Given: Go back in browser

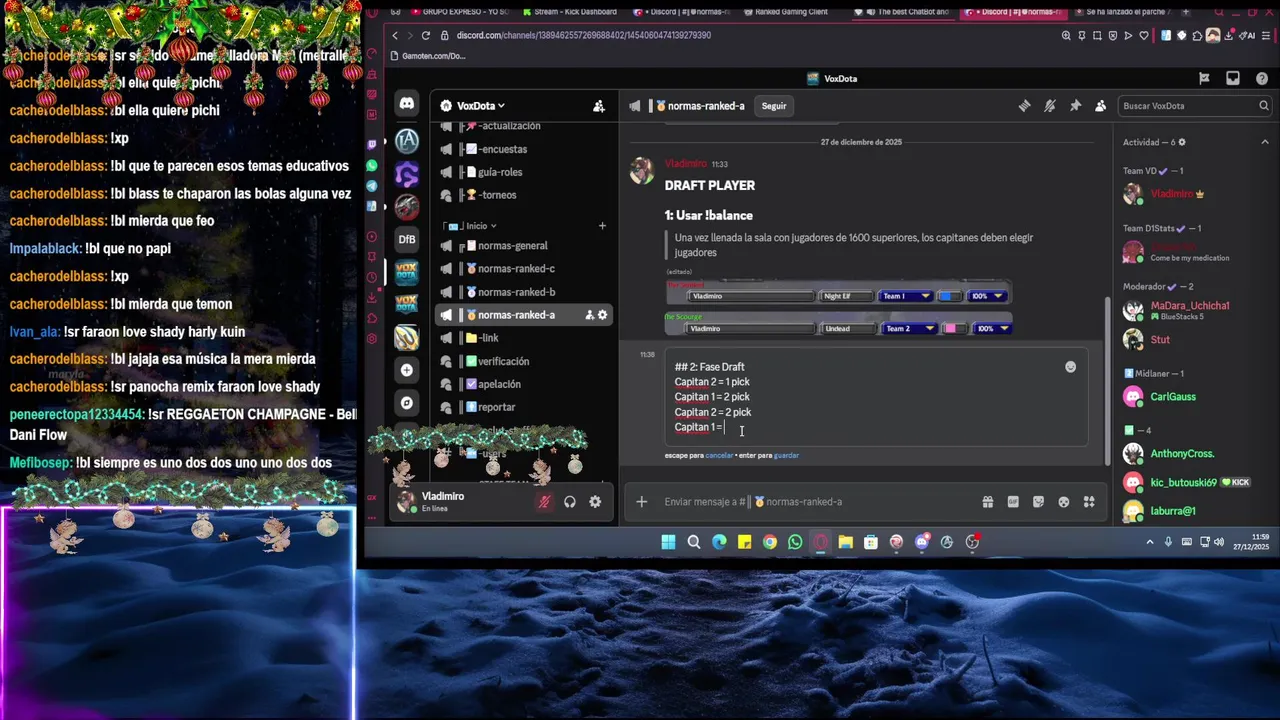Looking at the screenshot, I should pyautogui.click(x=395, y=35).
